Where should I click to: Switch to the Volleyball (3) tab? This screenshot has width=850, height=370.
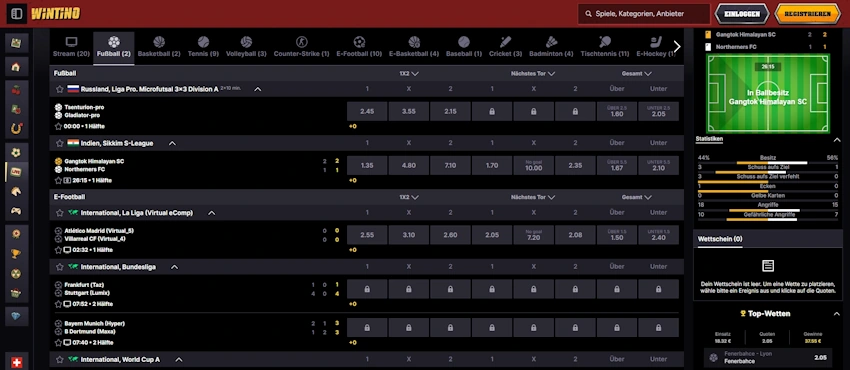coord(246,47)
